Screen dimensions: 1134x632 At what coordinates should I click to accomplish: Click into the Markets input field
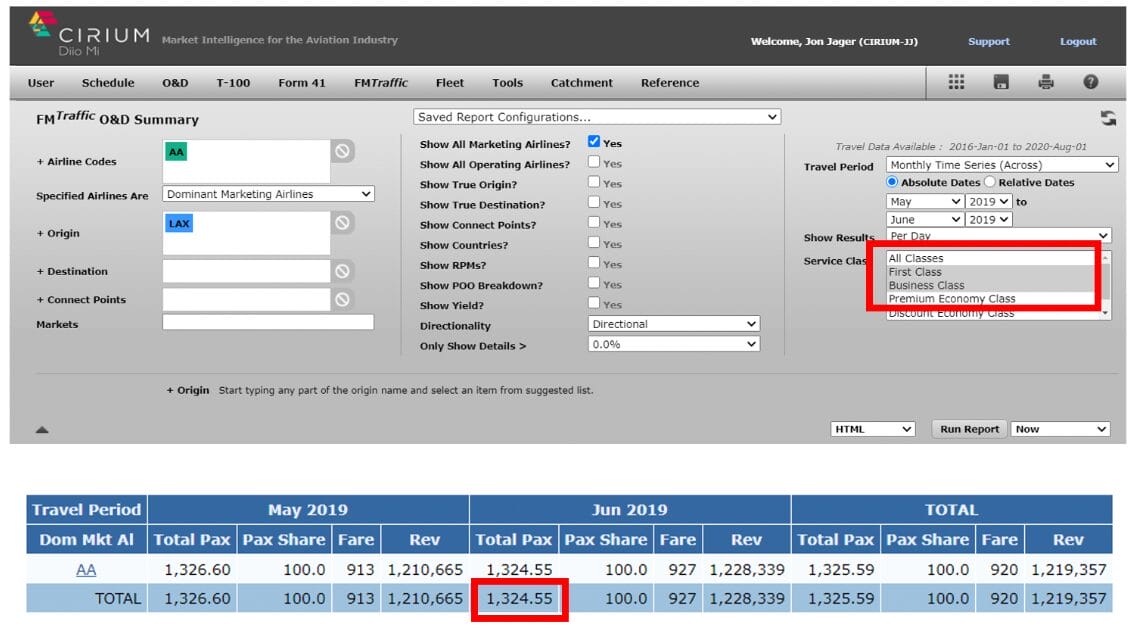point(268,323)
